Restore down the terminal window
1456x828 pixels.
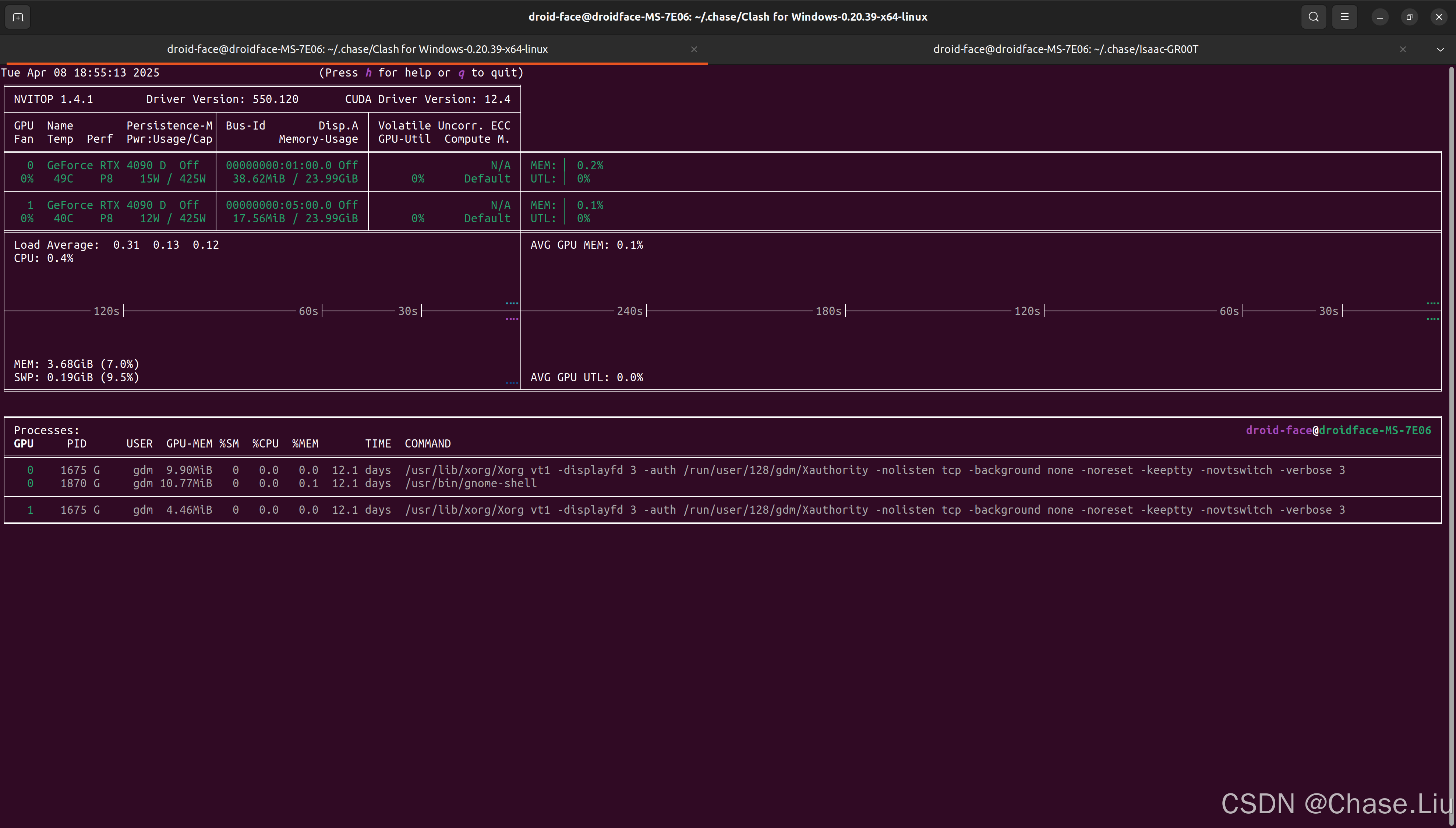pyautogui.click(x=1409, y=17)
